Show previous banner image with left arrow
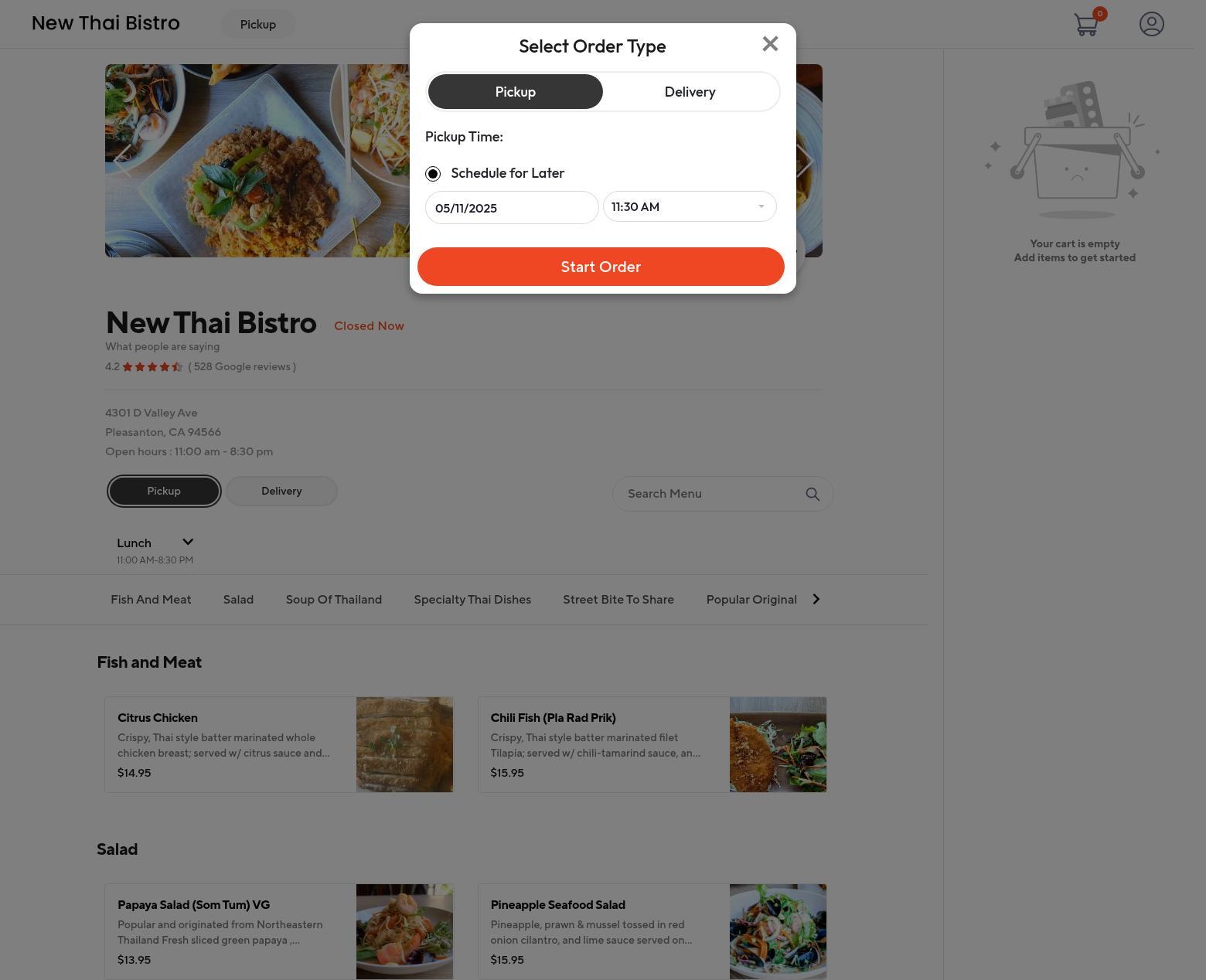The width and height of the screenshot is (1206, 980). coord(122,161)
